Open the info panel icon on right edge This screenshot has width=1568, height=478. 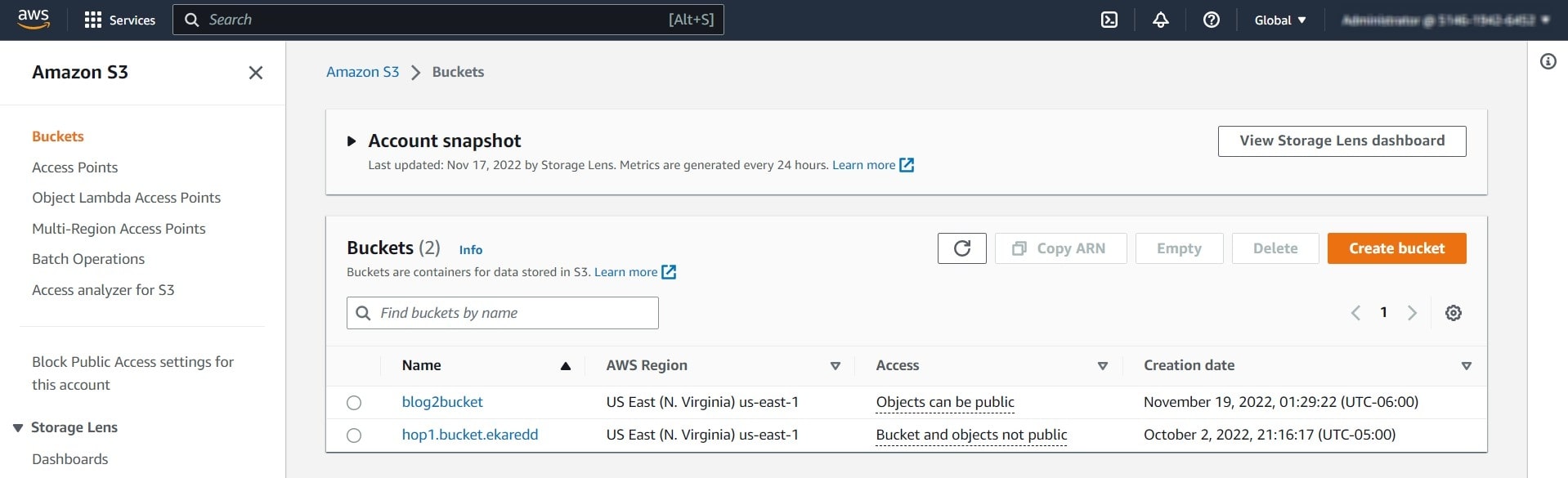(1548, 62)
